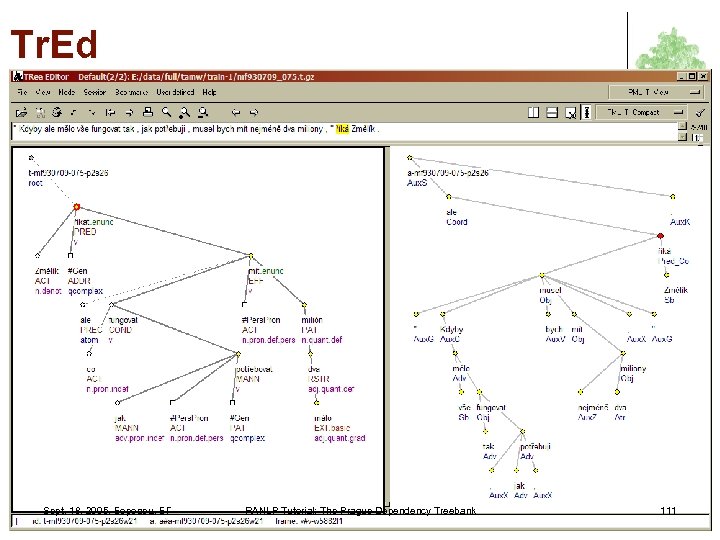
Task: Open the PML_T_Compact stylesheet dropdown
Action: pyautogui.click(x=642, y=112)
